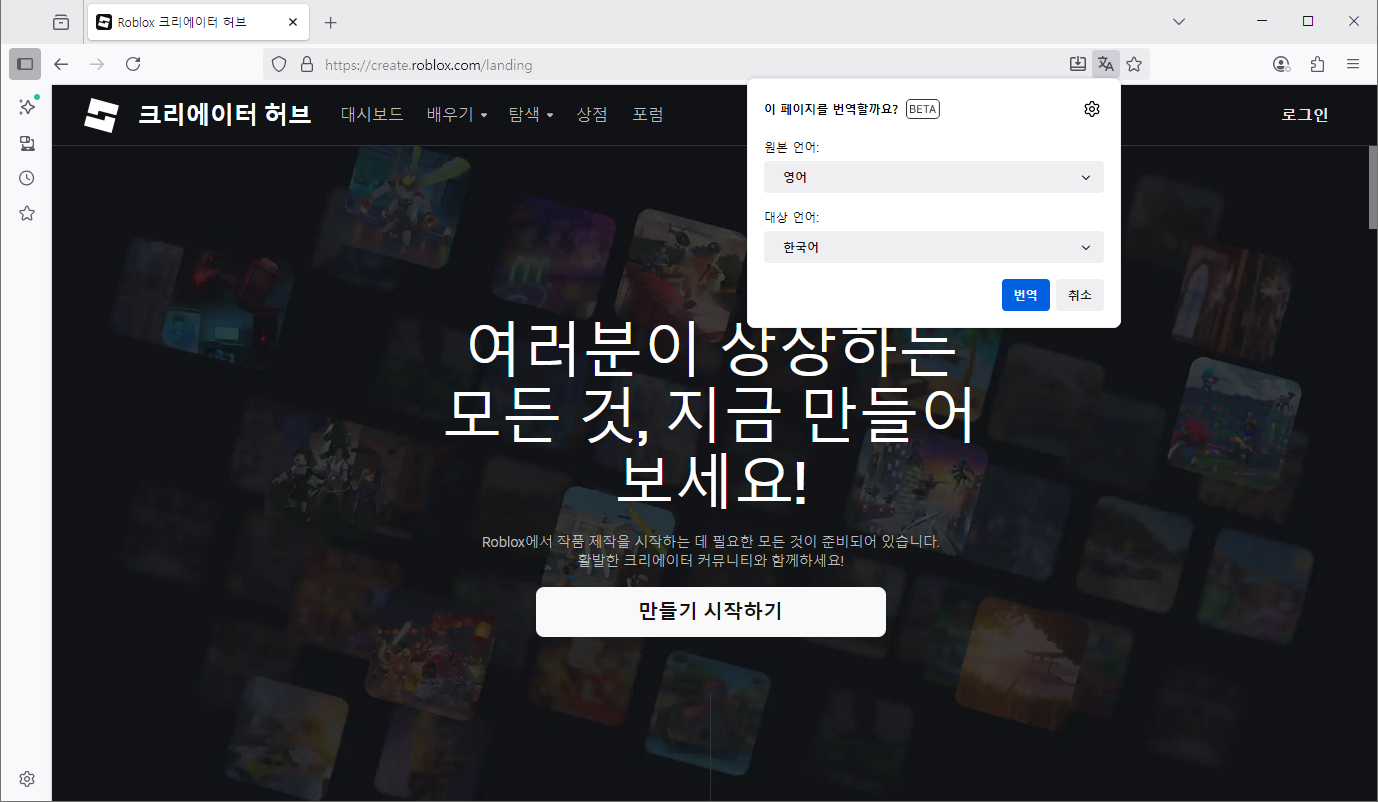Go back with the back arrow
The width and height of the screenshot is (1378, 802).
(61, 64)
